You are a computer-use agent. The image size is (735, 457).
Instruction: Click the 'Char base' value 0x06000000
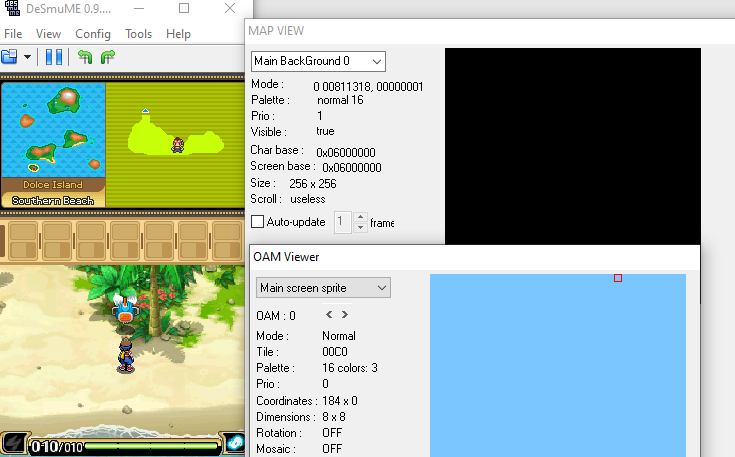pyautogui.click(x=346, y=152)
